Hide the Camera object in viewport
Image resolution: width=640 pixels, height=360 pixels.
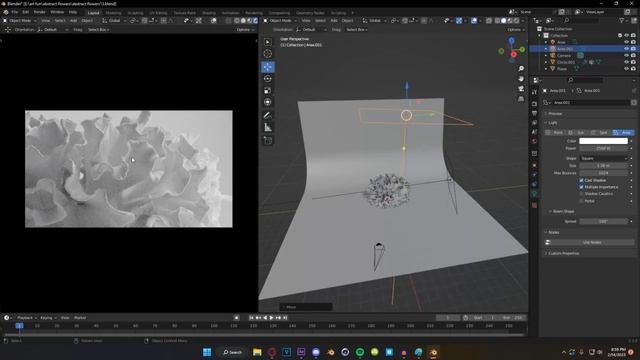(627, 56)
